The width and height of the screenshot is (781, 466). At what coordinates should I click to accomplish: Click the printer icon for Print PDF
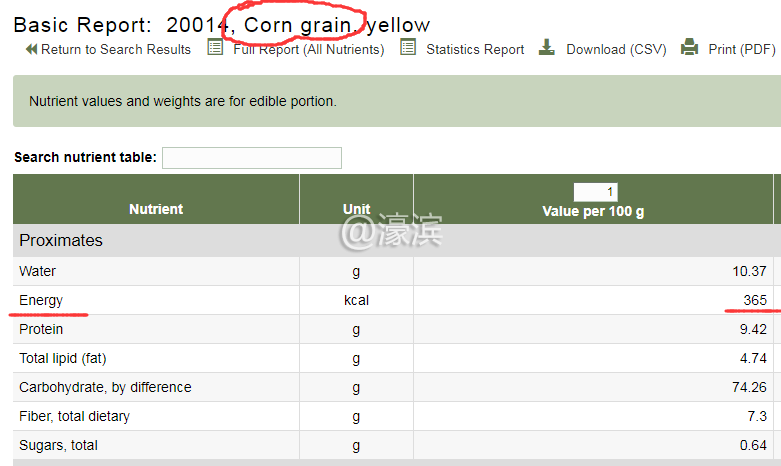point(689,47)
